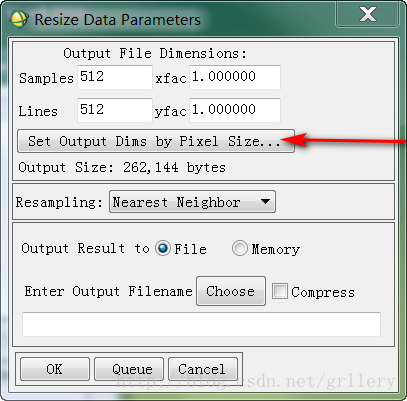Image resolution: width=407 pixels, height=401 pixels.
Task: Click the Choose filename button
Action: click(x=231, y=291)
